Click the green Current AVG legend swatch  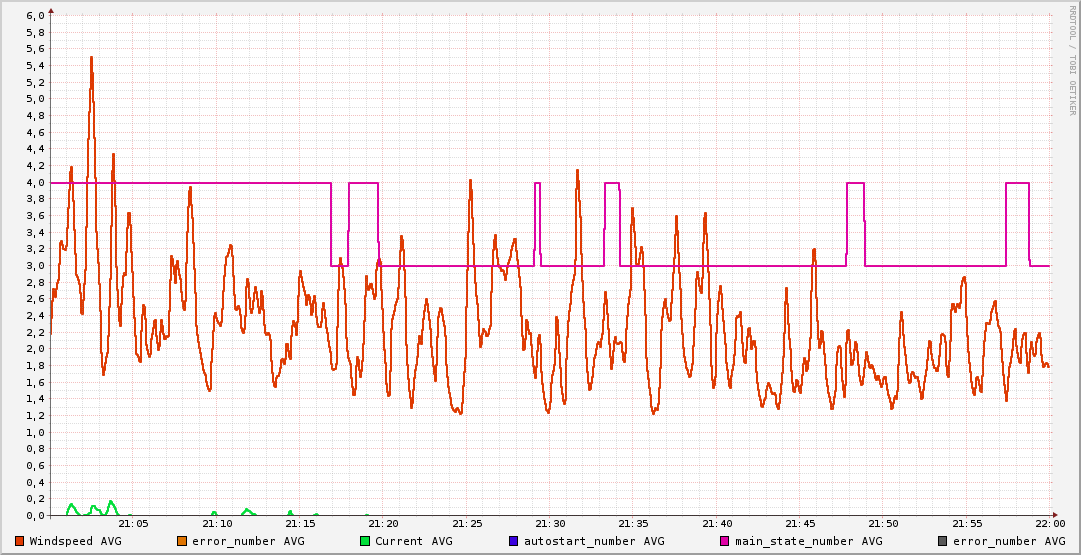tap(365, 541)
